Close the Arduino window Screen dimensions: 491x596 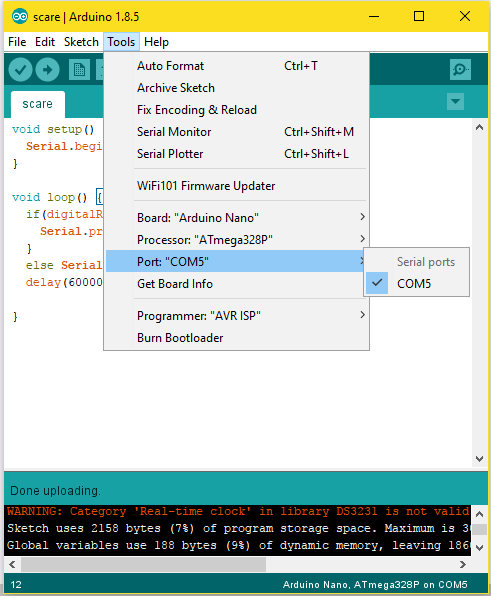click(x=465, y=16)
